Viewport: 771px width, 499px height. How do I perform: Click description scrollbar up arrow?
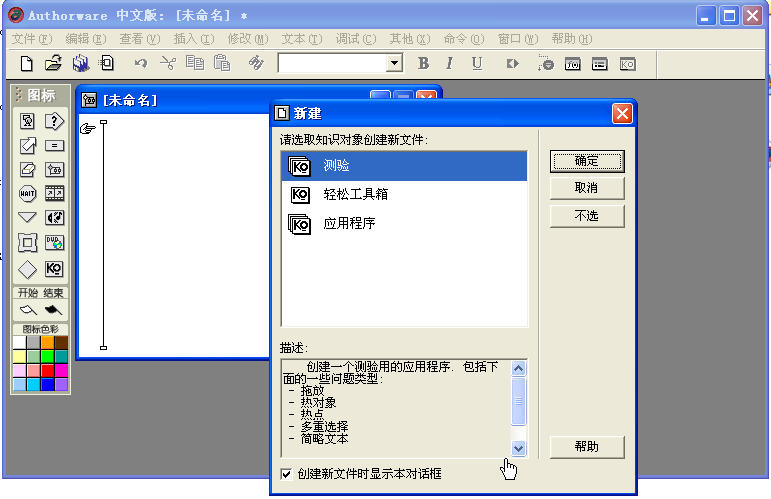519,368
